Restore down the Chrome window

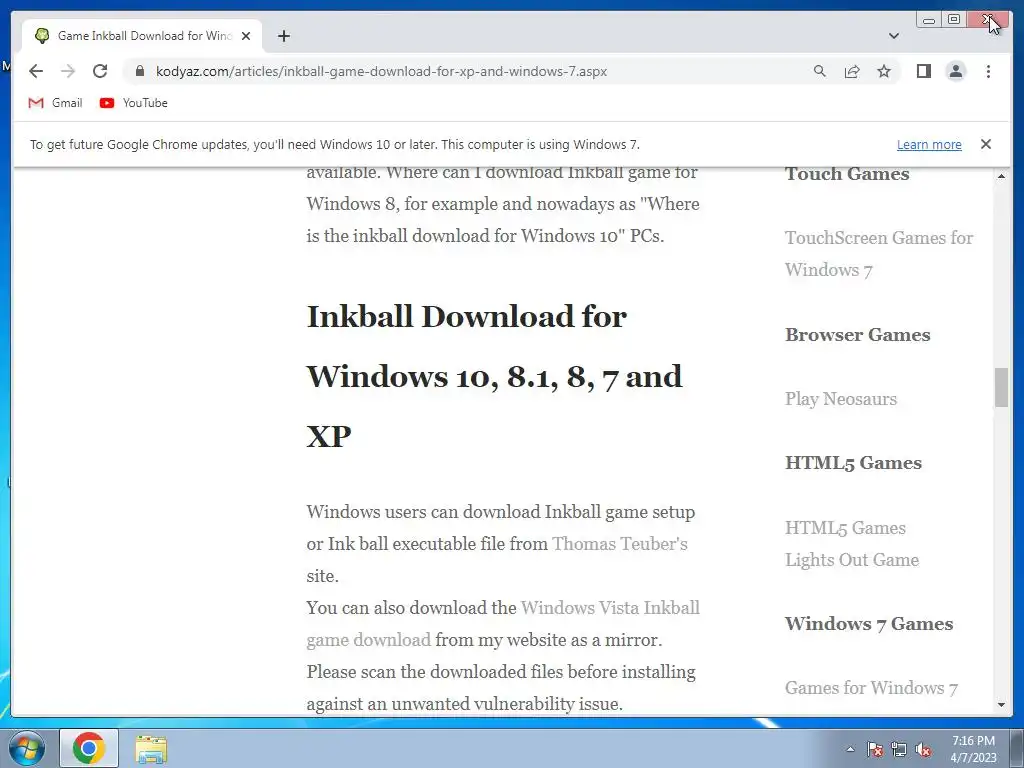(953, 20)
